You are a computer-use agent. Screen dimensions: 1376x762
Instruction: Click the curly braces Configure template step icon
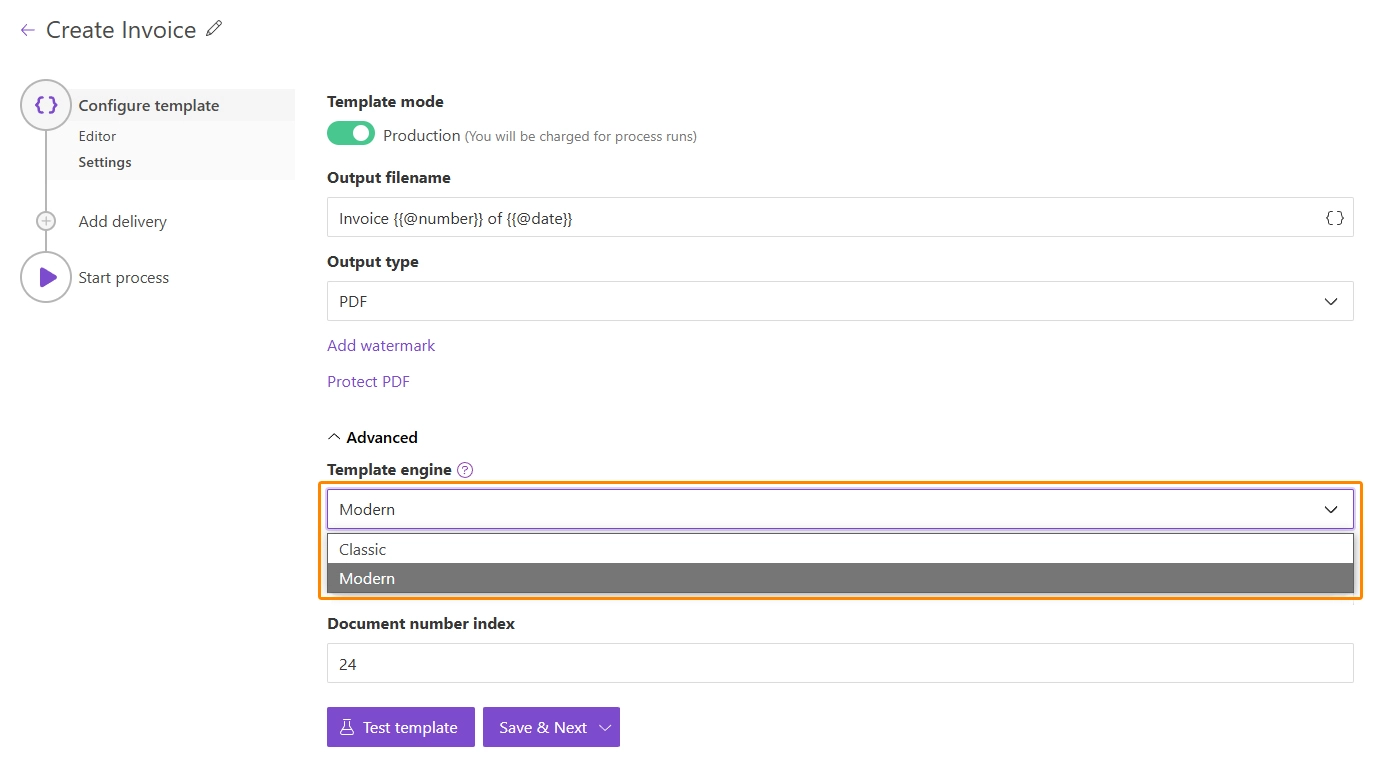[46, 105]
